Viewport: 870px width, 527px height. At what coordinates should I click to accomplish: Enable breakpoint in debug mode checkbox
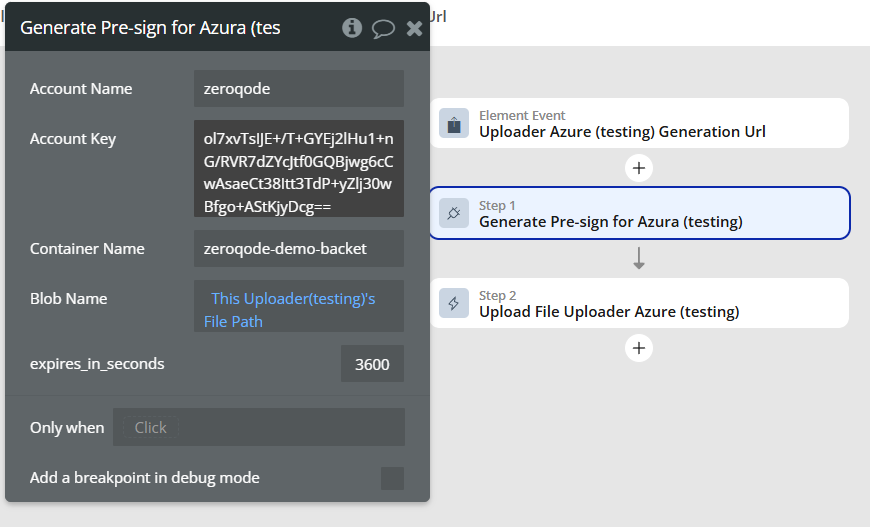(x=392, y=478)
